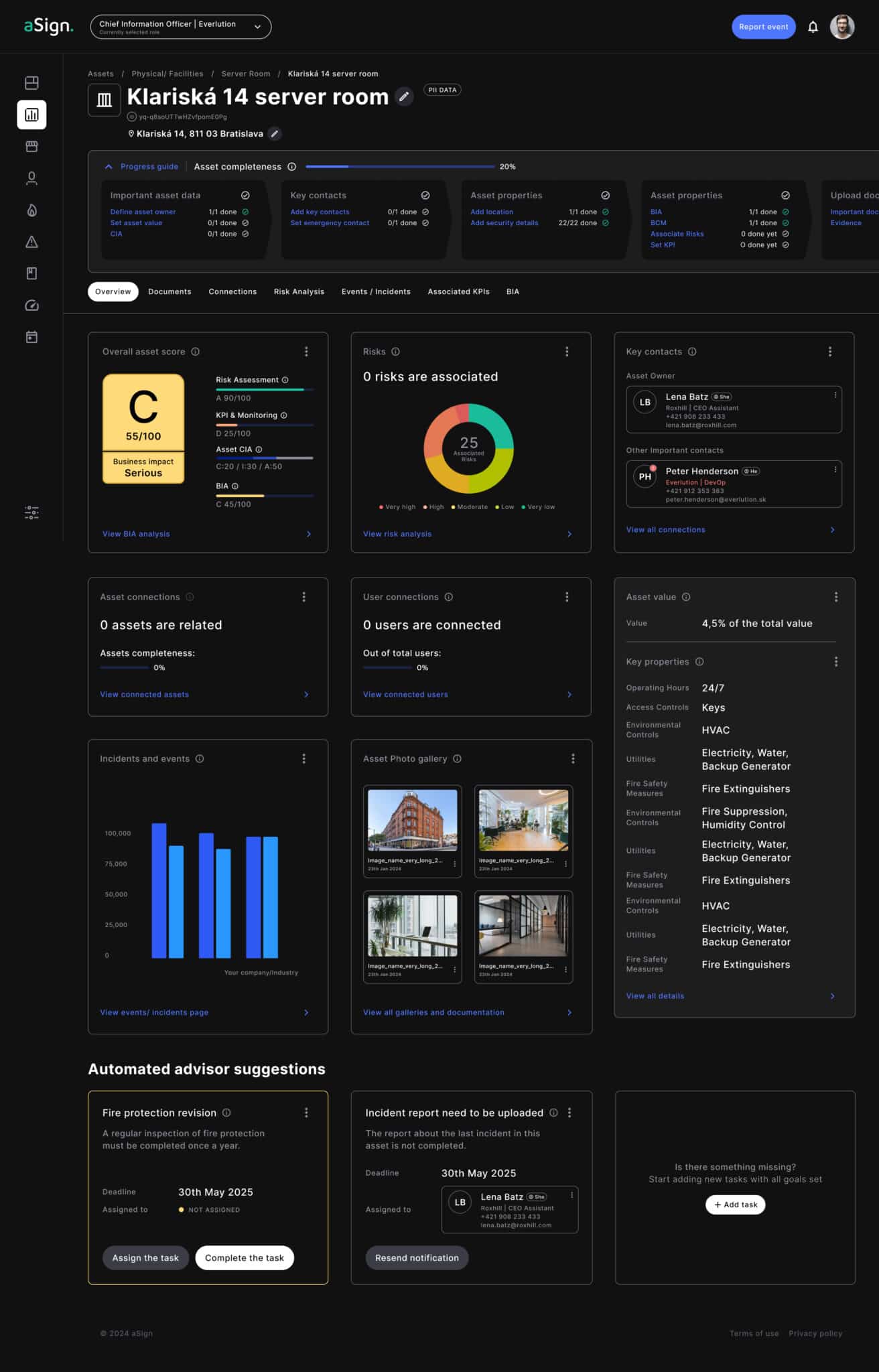The height and width of the screenshot is (1372, 879).
Task: Open View connected users arrow
Action: pos(570,695)
